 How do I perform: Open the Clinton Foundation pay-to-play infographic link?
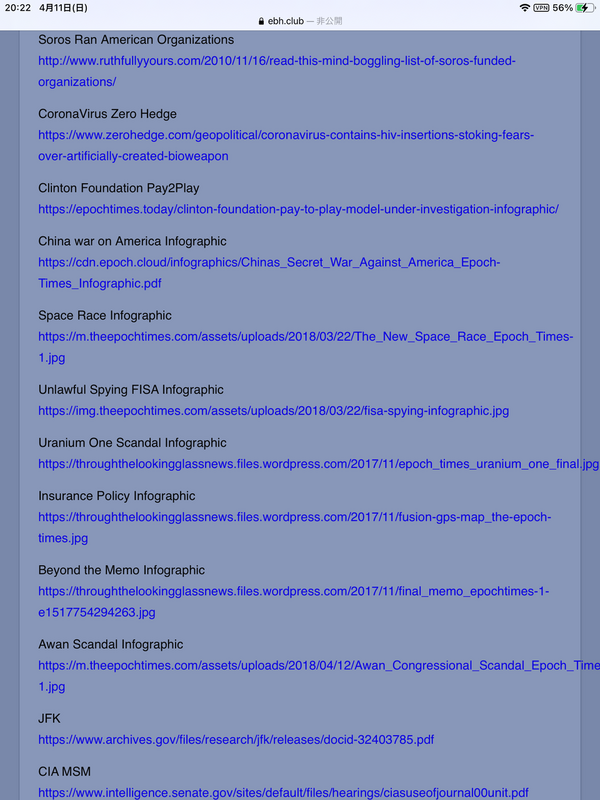[x=298, y=209]
